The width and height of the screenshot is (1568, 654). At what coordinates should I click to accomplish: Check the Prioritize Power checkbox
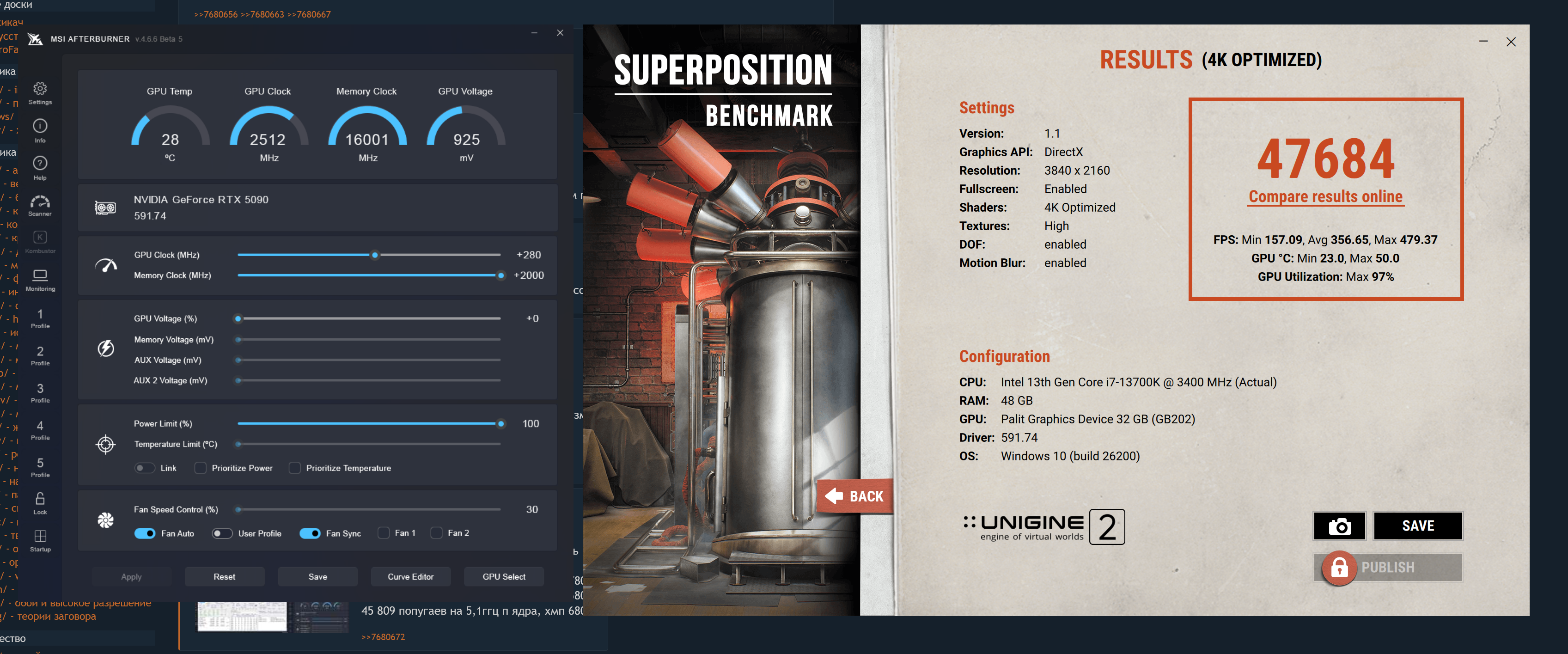(200, 468)
